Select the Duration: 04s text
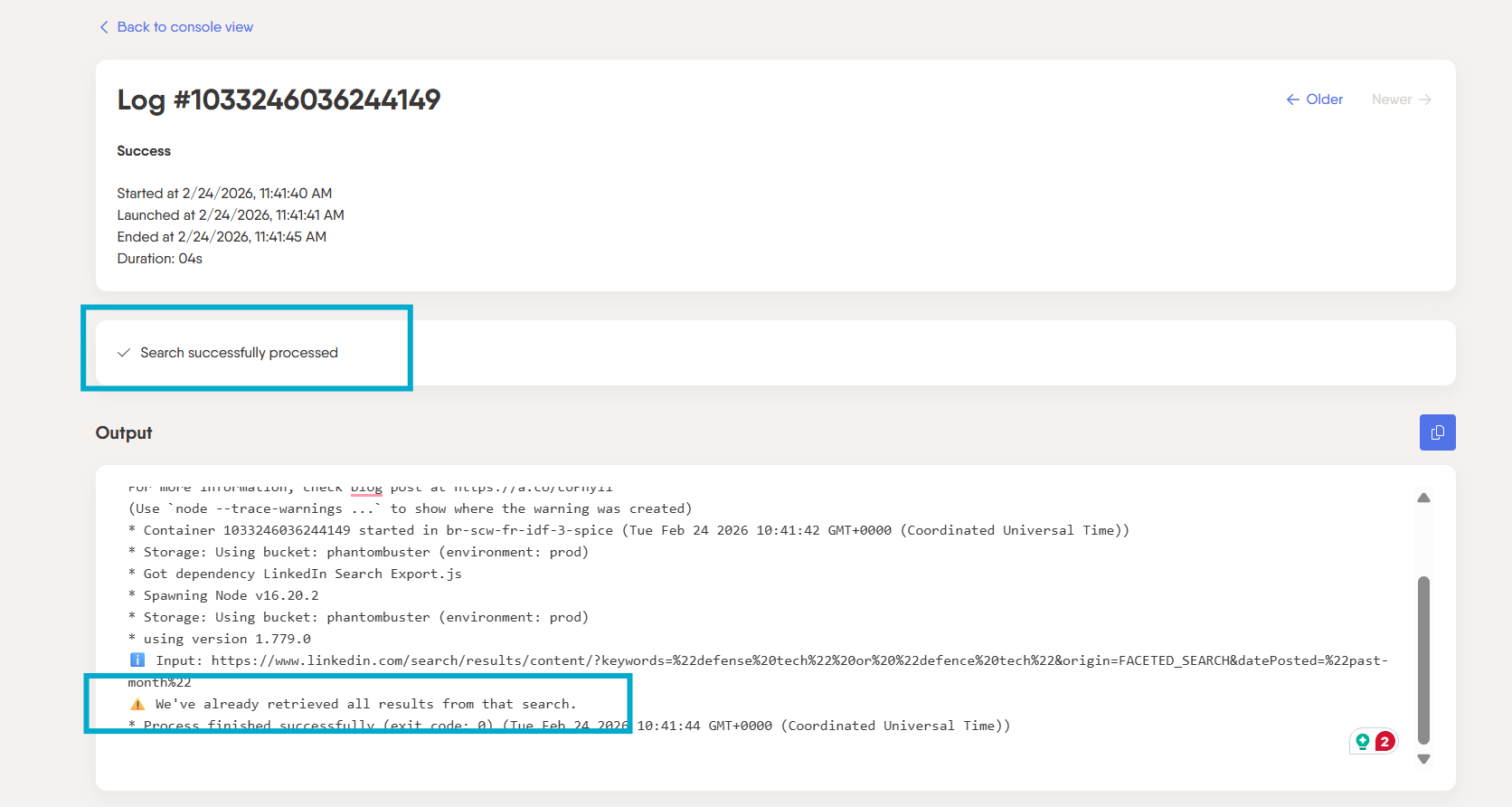Image resolution: width=1512 pixels, height=807 pixels. click(159, 259)
